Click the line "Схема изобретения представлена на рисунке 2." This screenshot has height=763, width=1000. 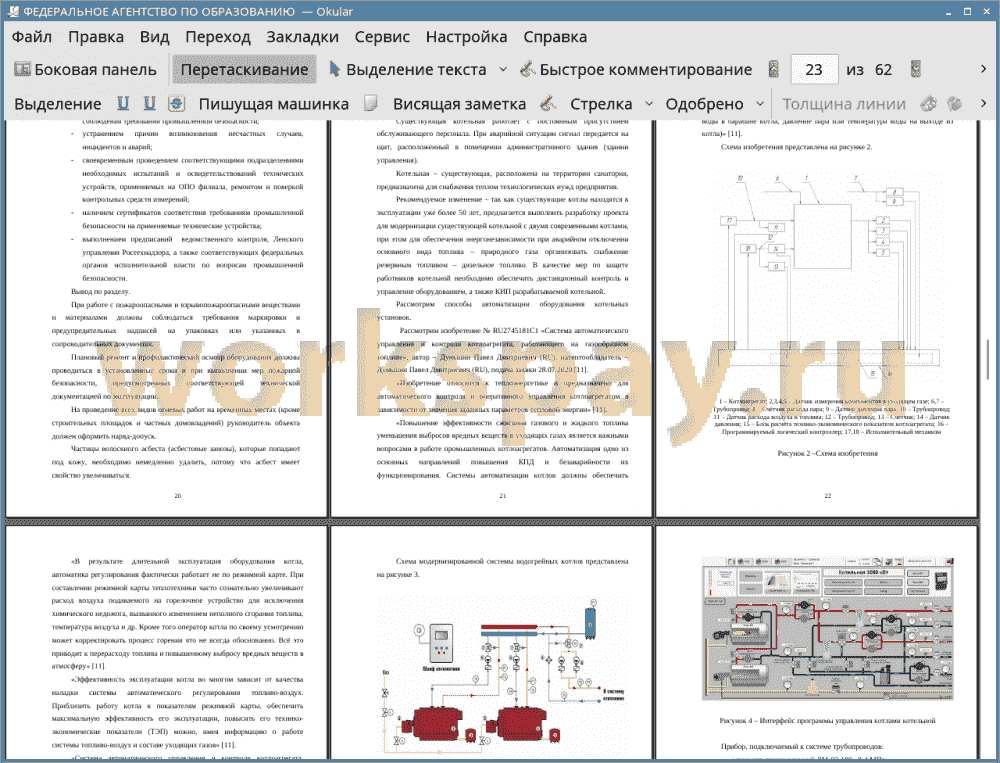797,147
